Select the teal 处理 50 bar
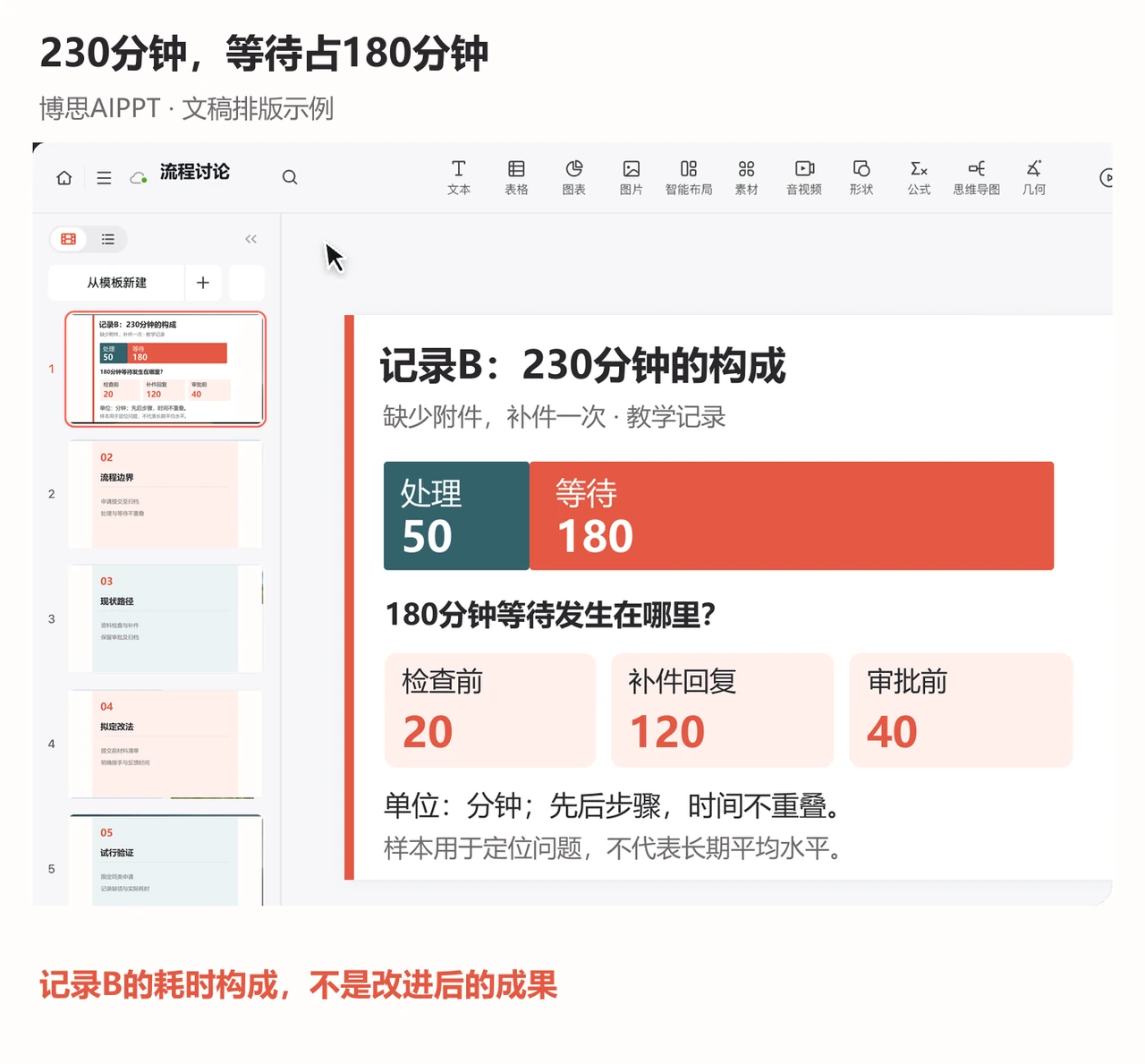Screen dimensions: 1145x1064 click(x=456, y=516)
